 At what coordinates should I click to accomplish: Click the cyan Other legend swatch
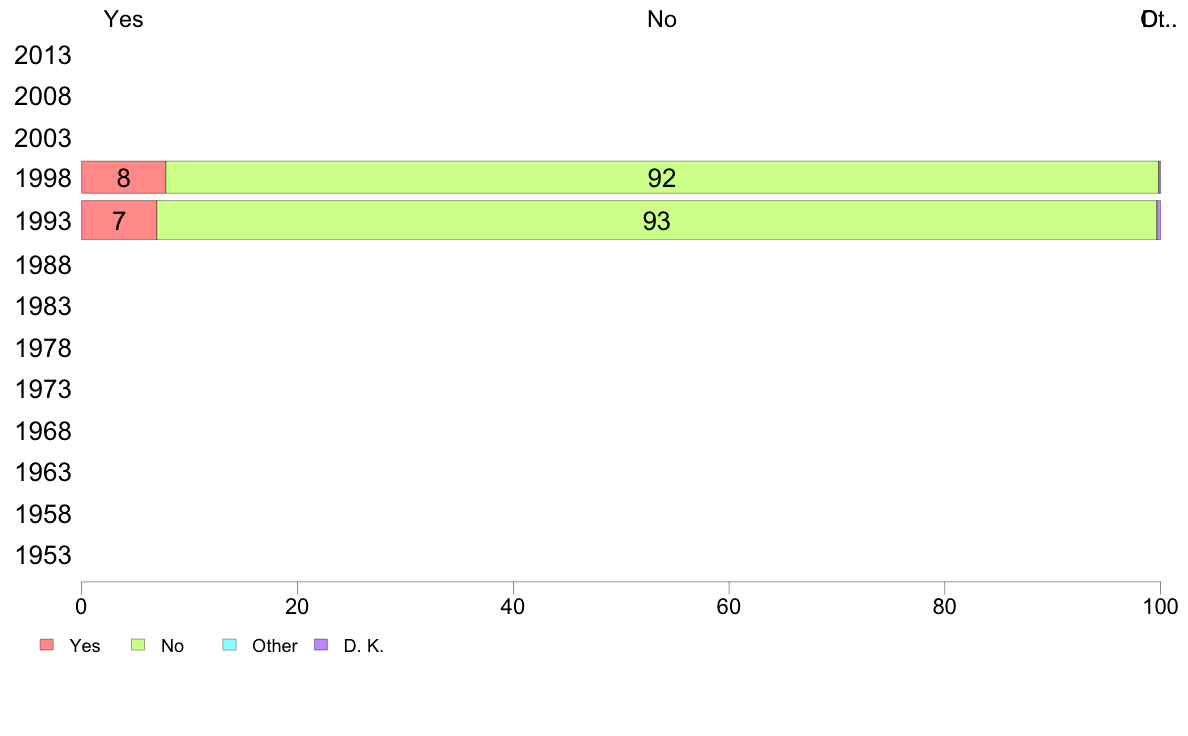coord(230,645)
